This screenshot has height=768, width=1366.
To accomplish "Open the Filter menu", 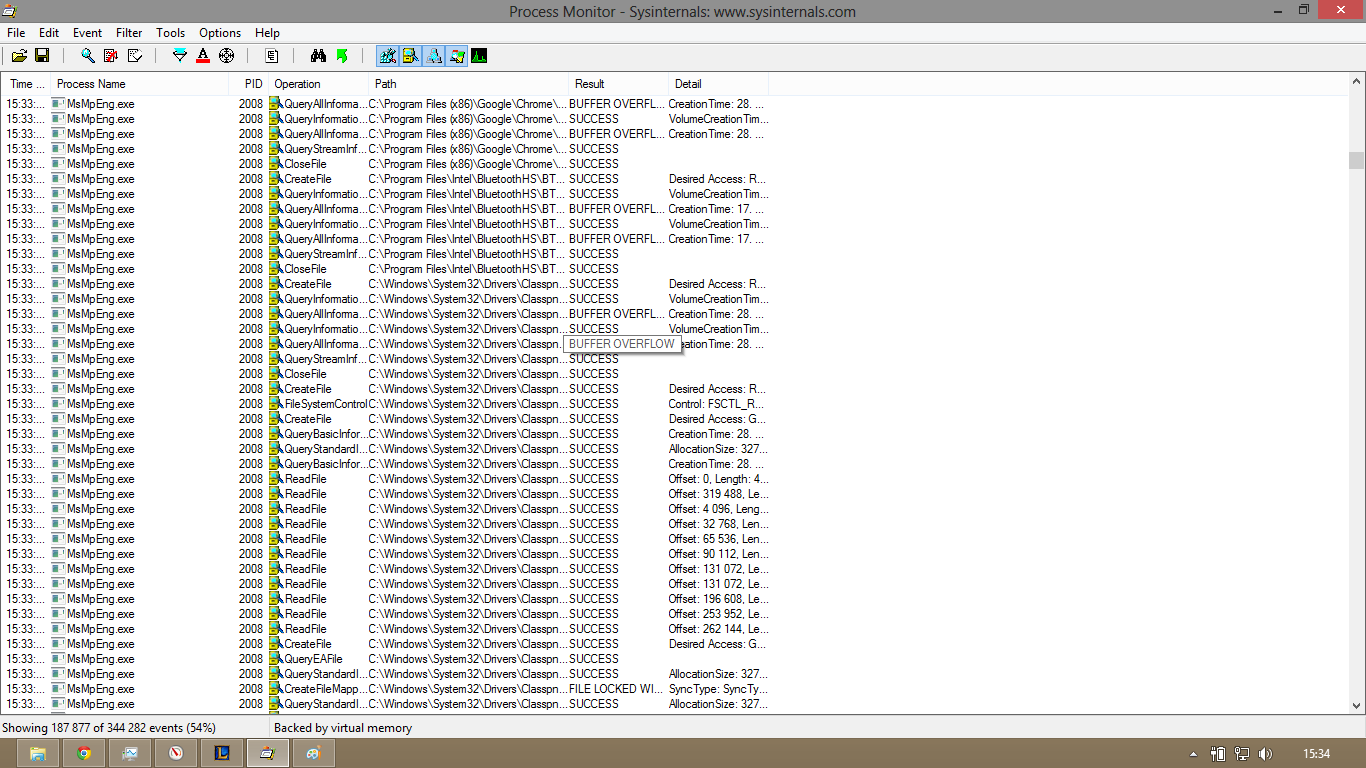I will [129, 33].
